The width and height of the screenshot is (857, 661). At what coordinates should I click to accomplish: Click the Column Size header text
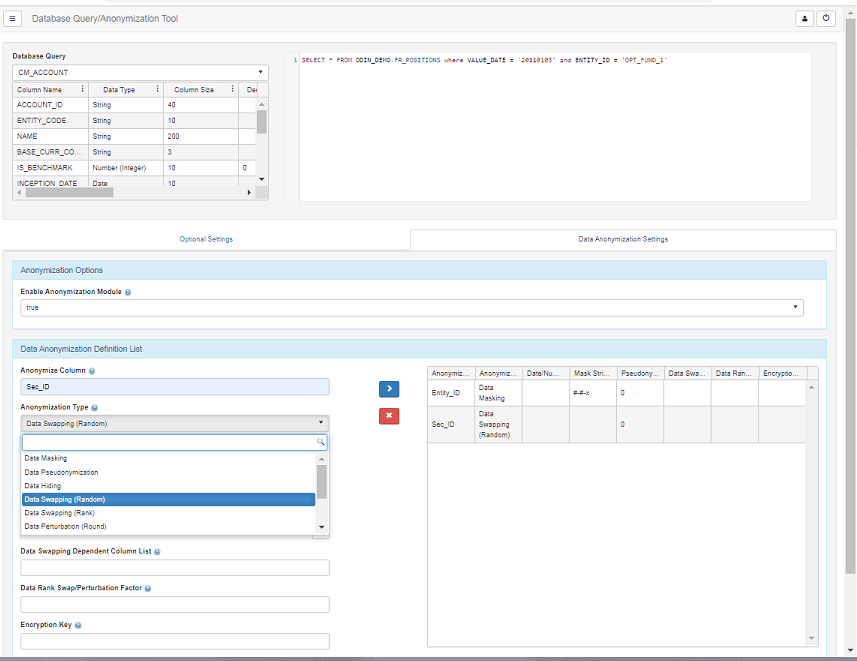click(194, 90)
